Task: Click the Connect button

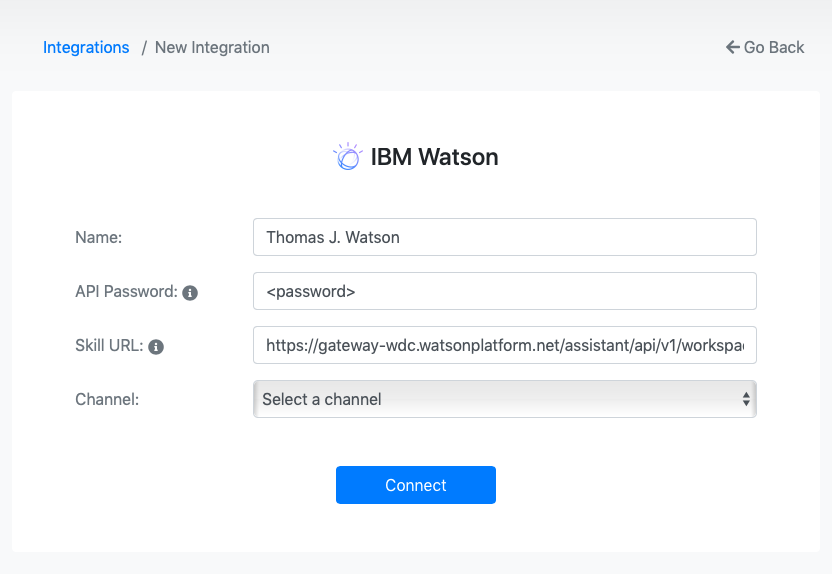Action: pos(416,485)
